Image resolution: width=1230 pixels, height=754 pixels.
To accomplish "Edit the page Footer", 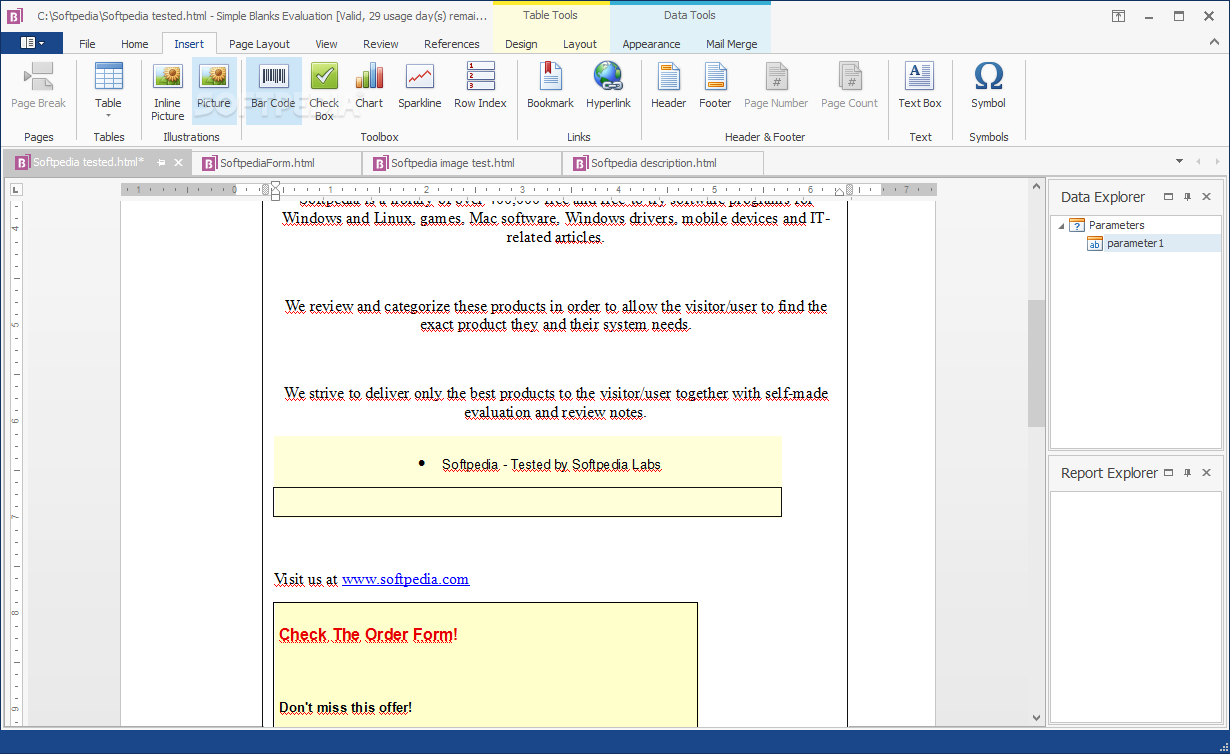I will (x=715, y=86).
